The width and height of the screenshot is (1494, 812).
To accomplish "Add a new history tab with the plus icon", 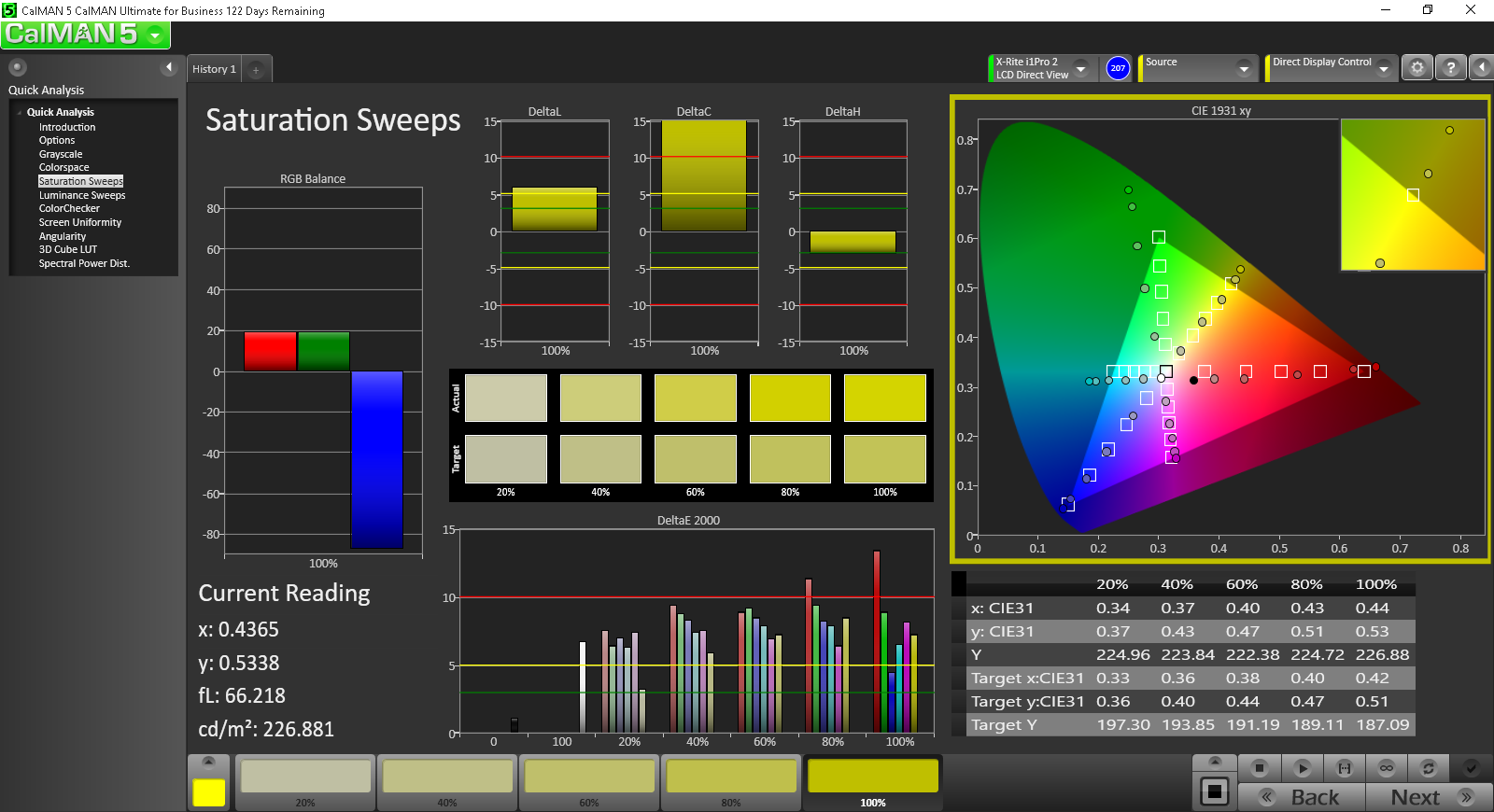I will click(256, 70).
